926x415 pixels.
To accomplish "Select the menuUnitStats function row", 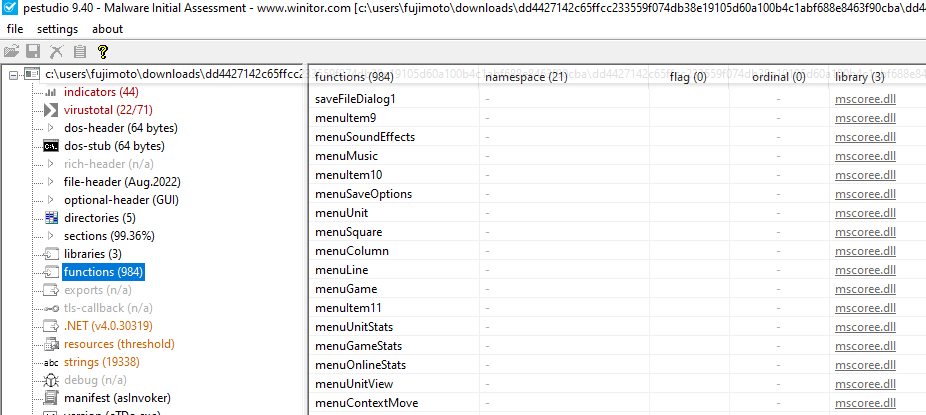I will [x=617, y=327].
